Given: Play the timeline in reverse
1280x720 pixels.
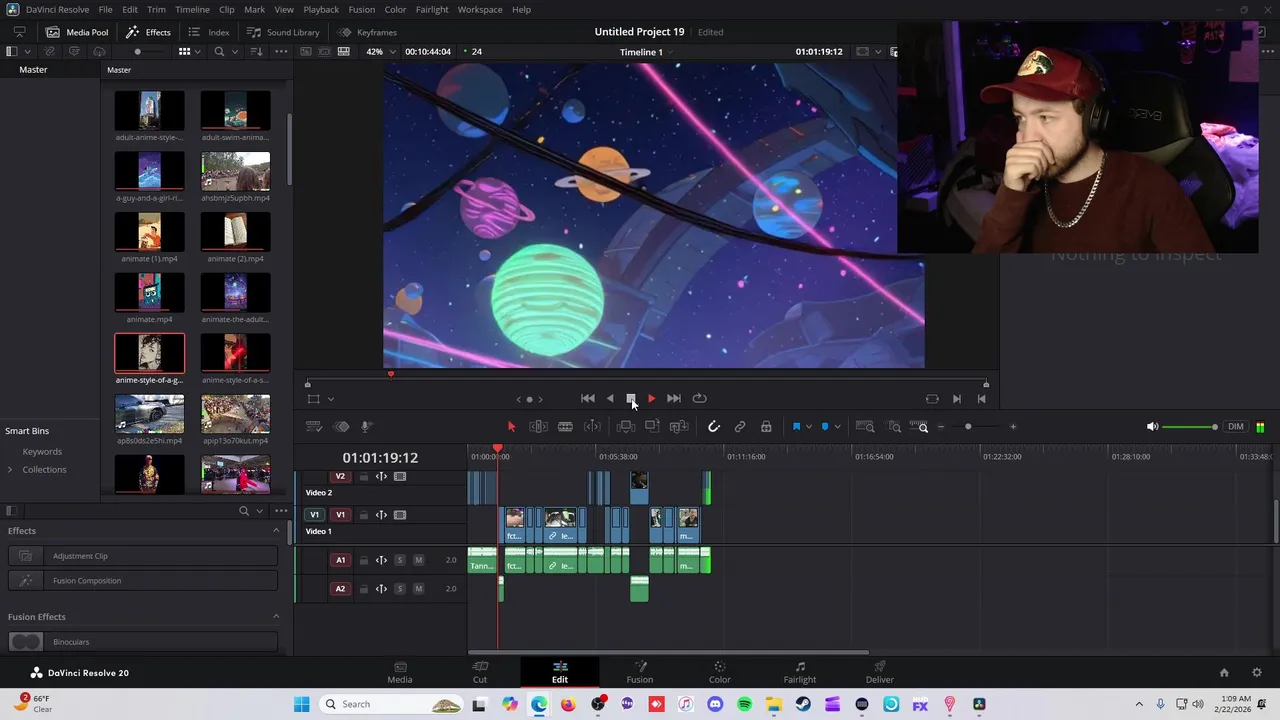Looking at the screenshot, I should point(610,398).
